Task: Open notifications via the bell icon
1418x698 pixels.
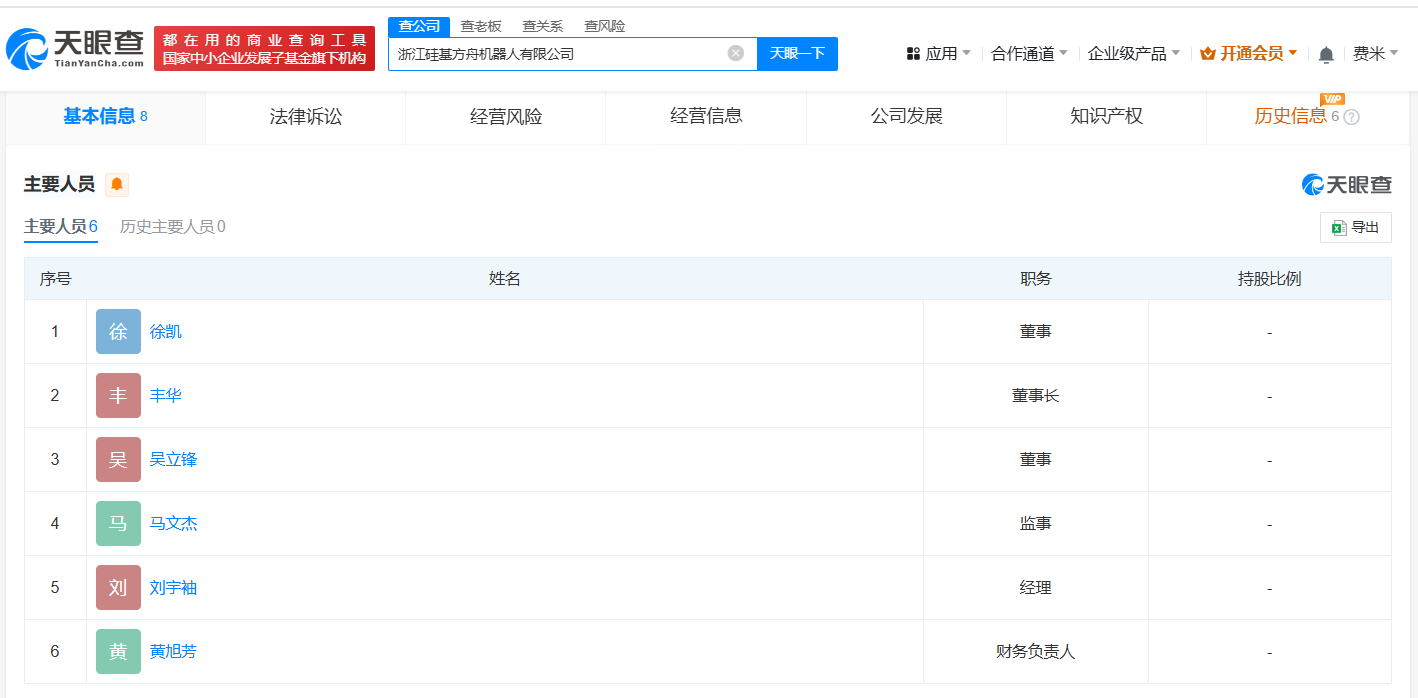Action: [x=1326, y=54]
